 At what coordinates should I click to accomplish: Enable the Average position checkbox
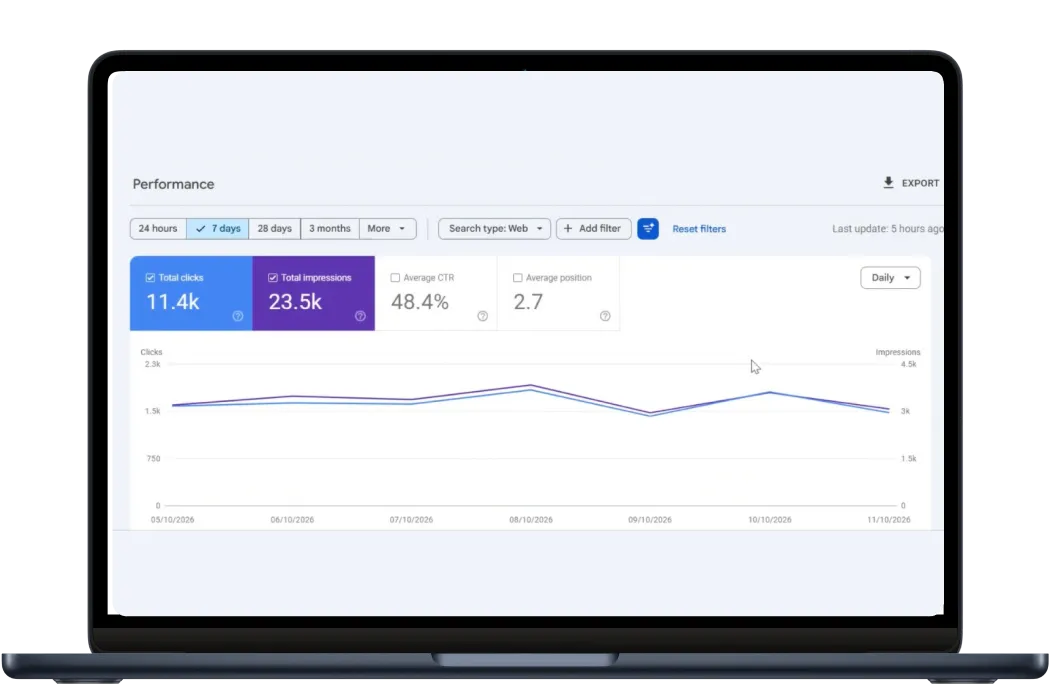[517, 278]
